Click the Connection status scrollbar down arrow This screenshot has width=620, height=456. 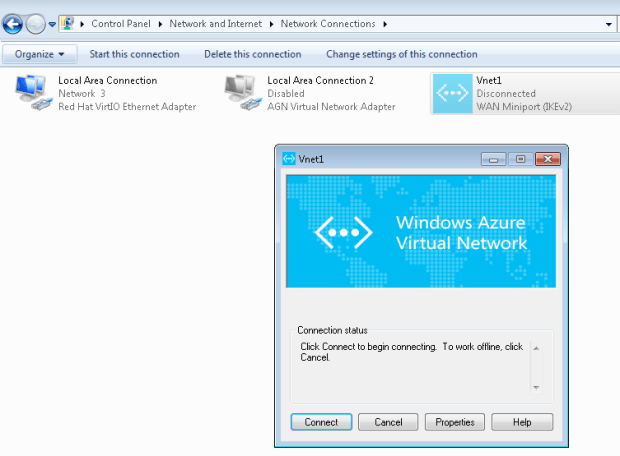(x=536, y=387)
